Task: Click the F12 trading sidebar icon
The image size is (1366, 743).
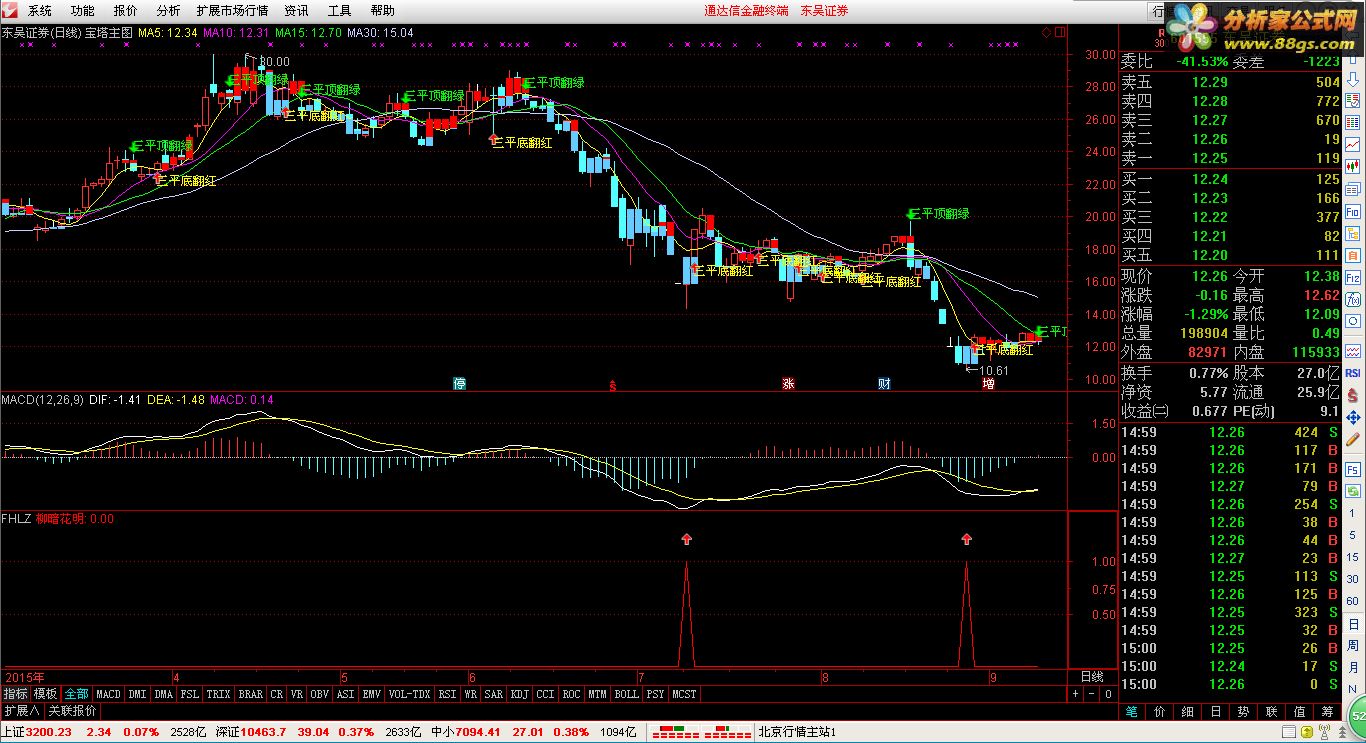Action: pos(1353,277)
